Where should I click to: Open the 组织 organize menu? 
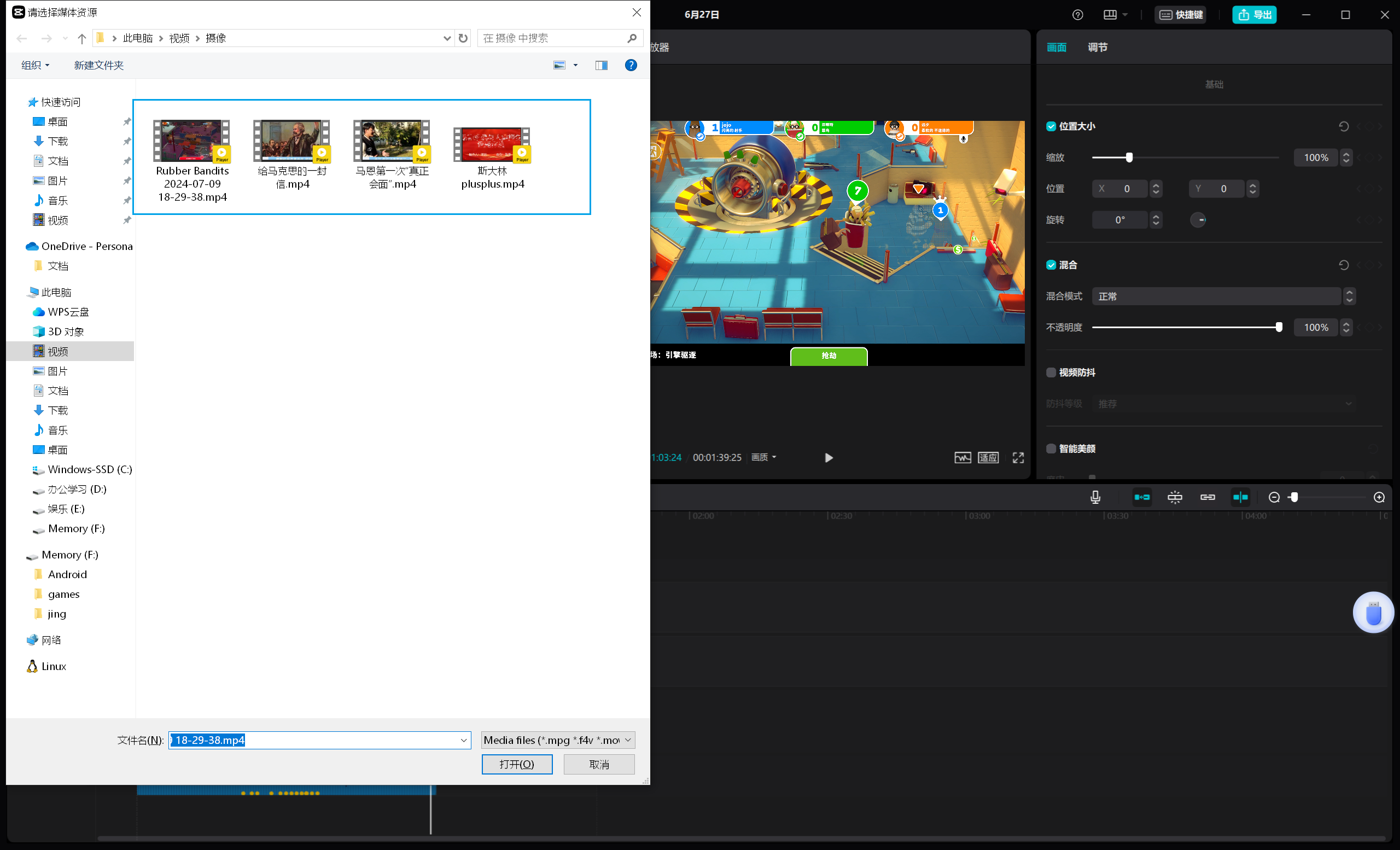(x=35, y=65)
